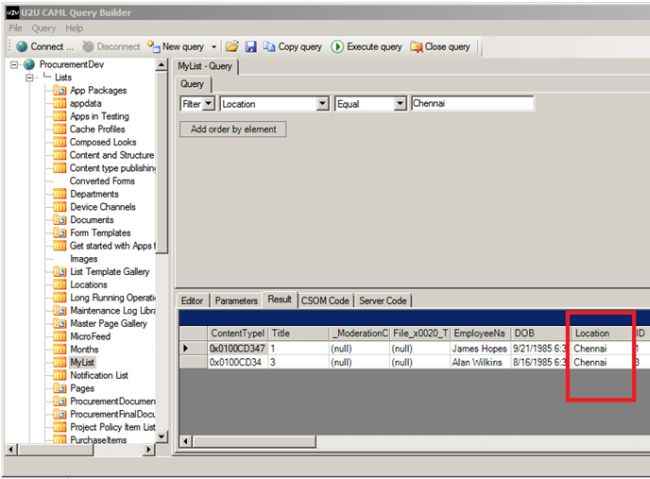Screen dimensions: 650x479
Task: Click the Chennai value input field
Action: tap(472, 103)
